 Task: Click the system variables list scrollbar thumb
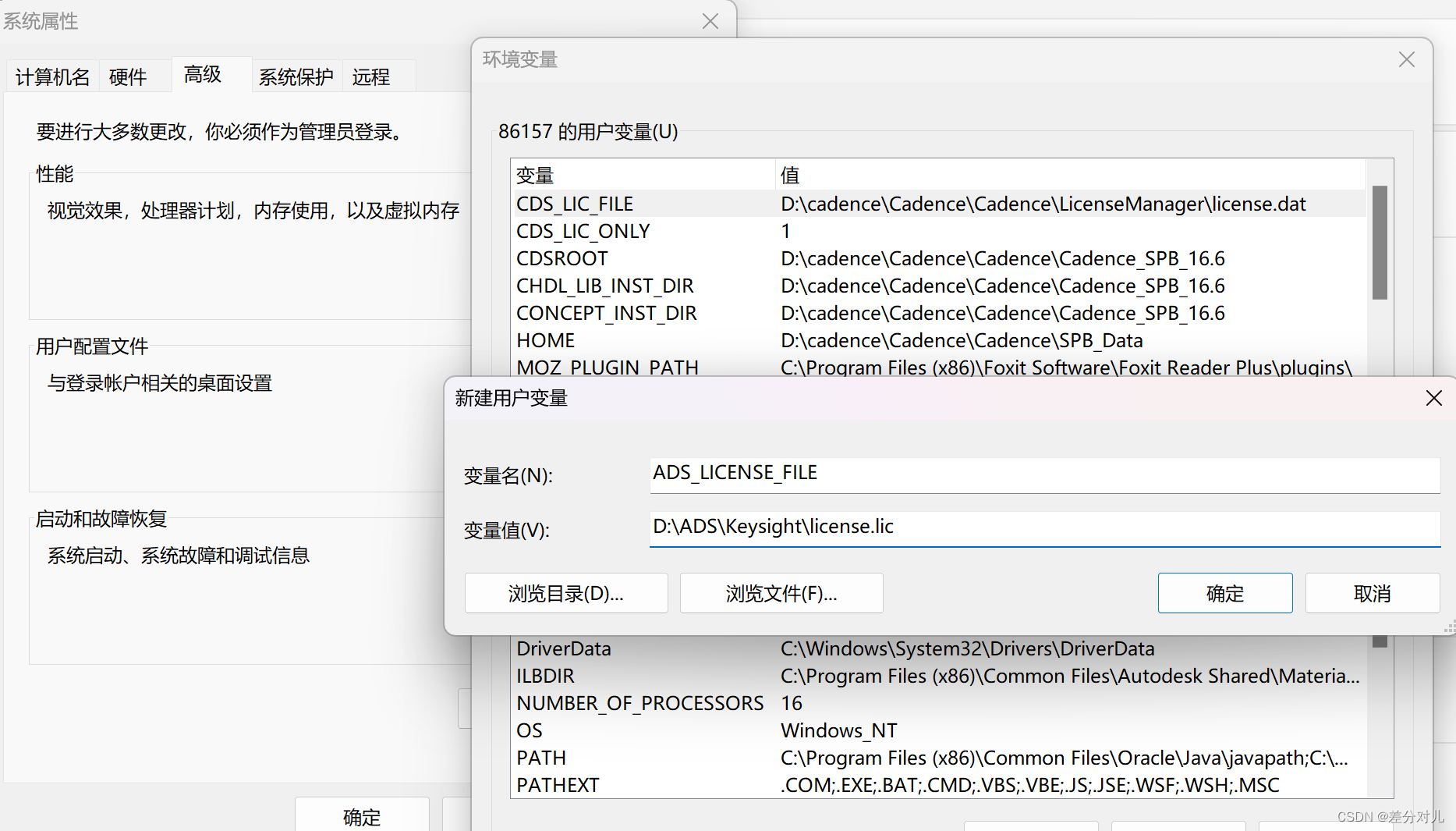pyautogui.click(x=1380, y=641)
